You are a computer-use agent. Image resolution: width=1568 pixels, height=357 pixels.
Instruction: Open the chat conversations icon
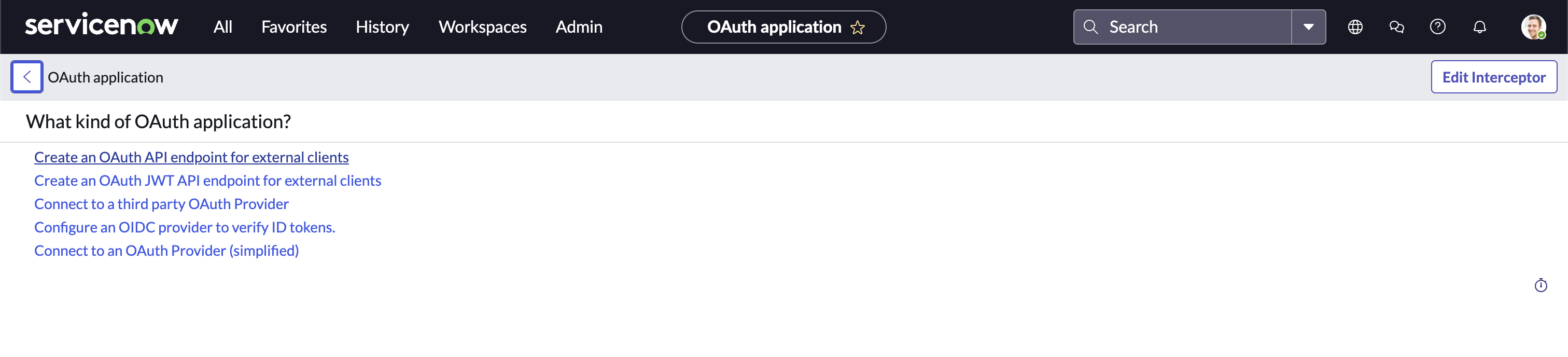click(1396, 27)
